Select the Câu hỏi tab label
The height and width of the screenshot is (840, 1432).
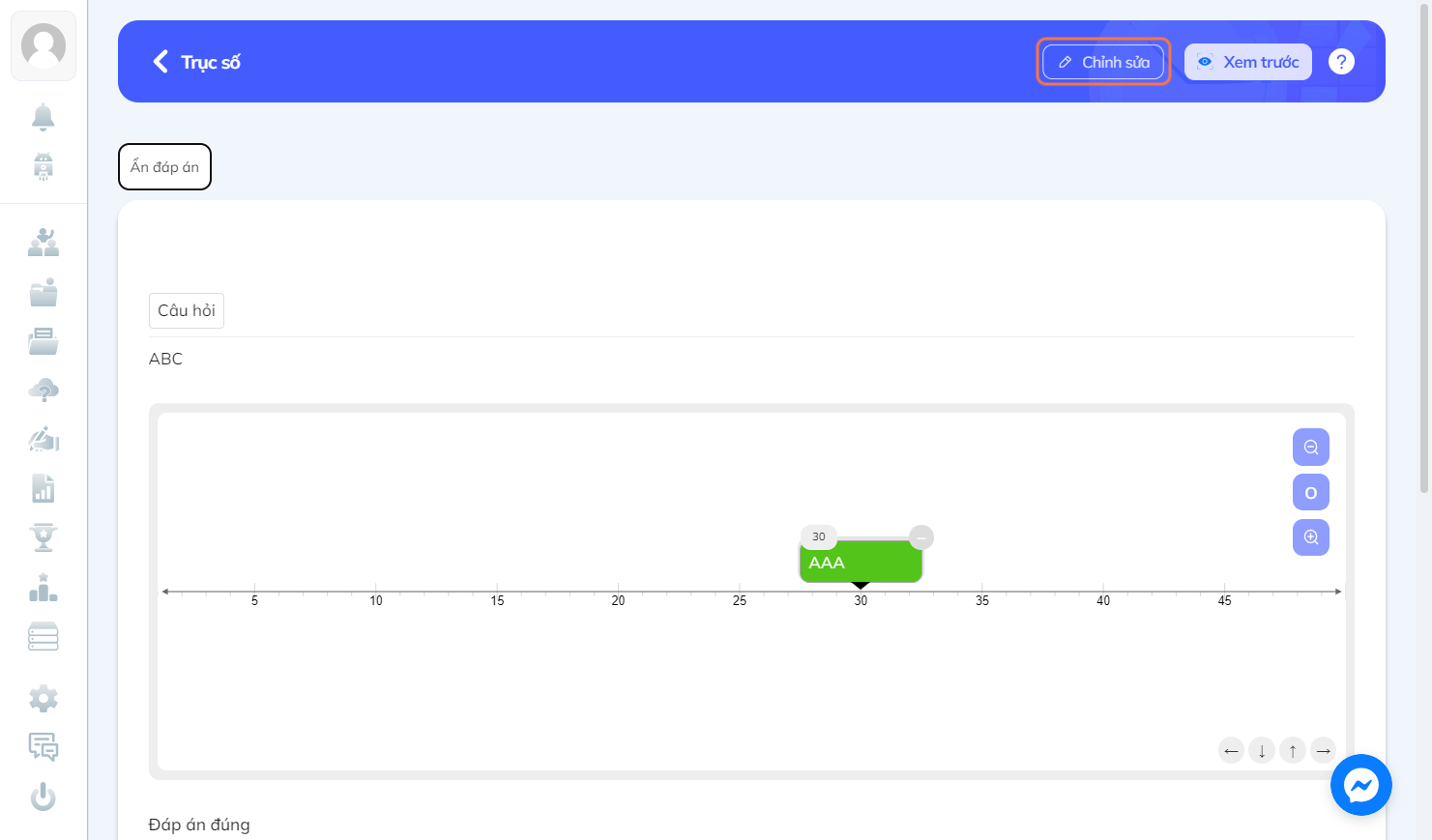pos(187,310)
